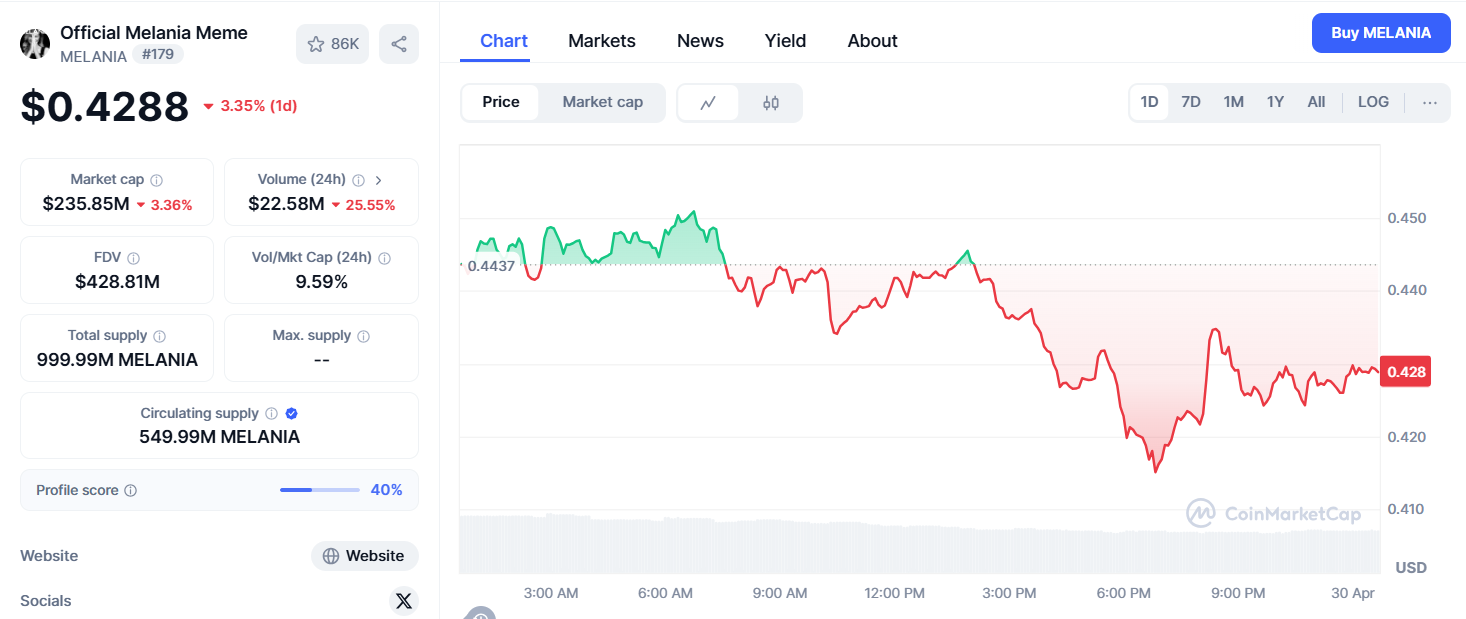Screen dimensions: 1466x619
Task: Click the Profile score 40% progress bar
Action: (320, 490)
